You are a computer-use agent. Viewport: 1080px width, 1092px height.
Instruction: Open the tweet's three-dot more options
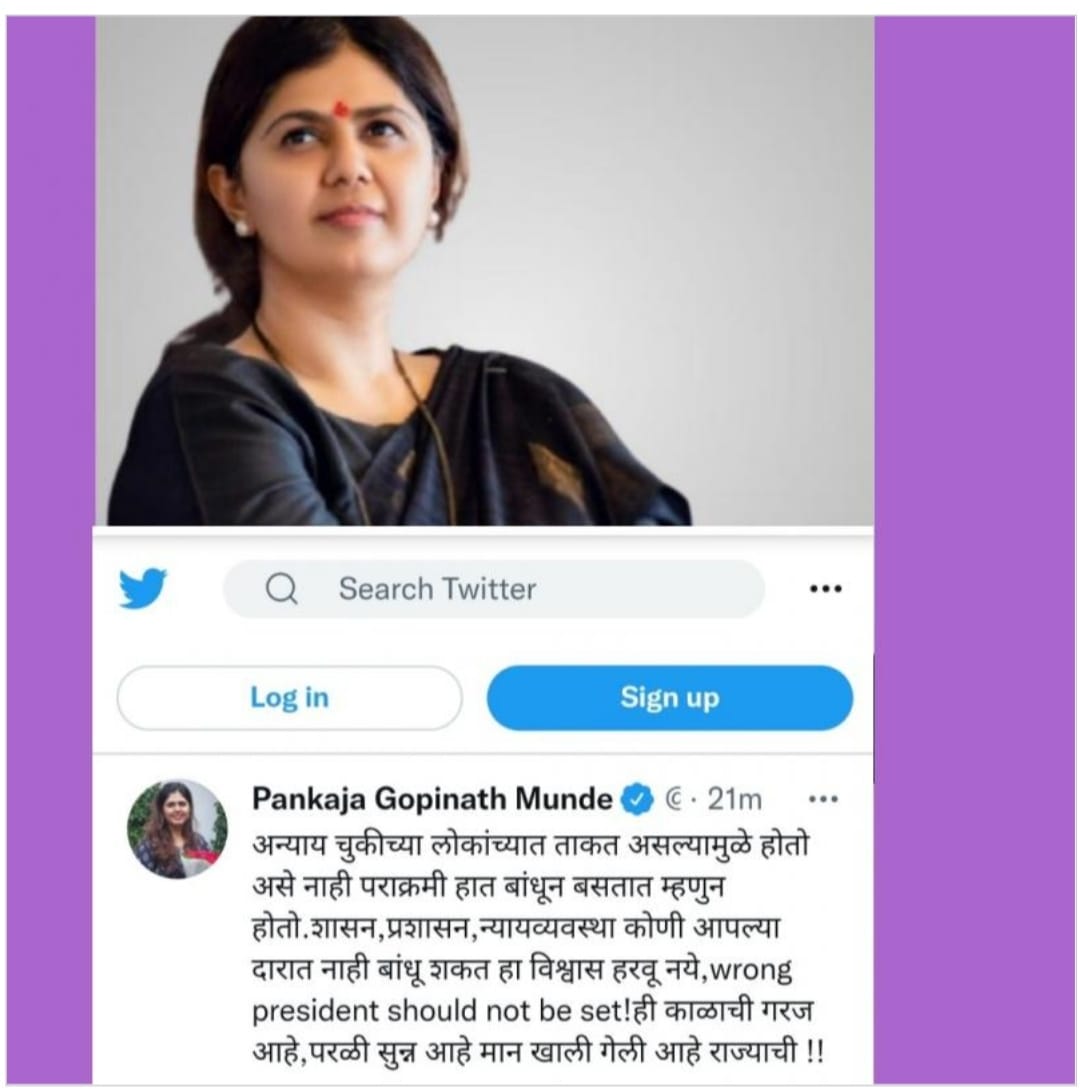[823, 799]
